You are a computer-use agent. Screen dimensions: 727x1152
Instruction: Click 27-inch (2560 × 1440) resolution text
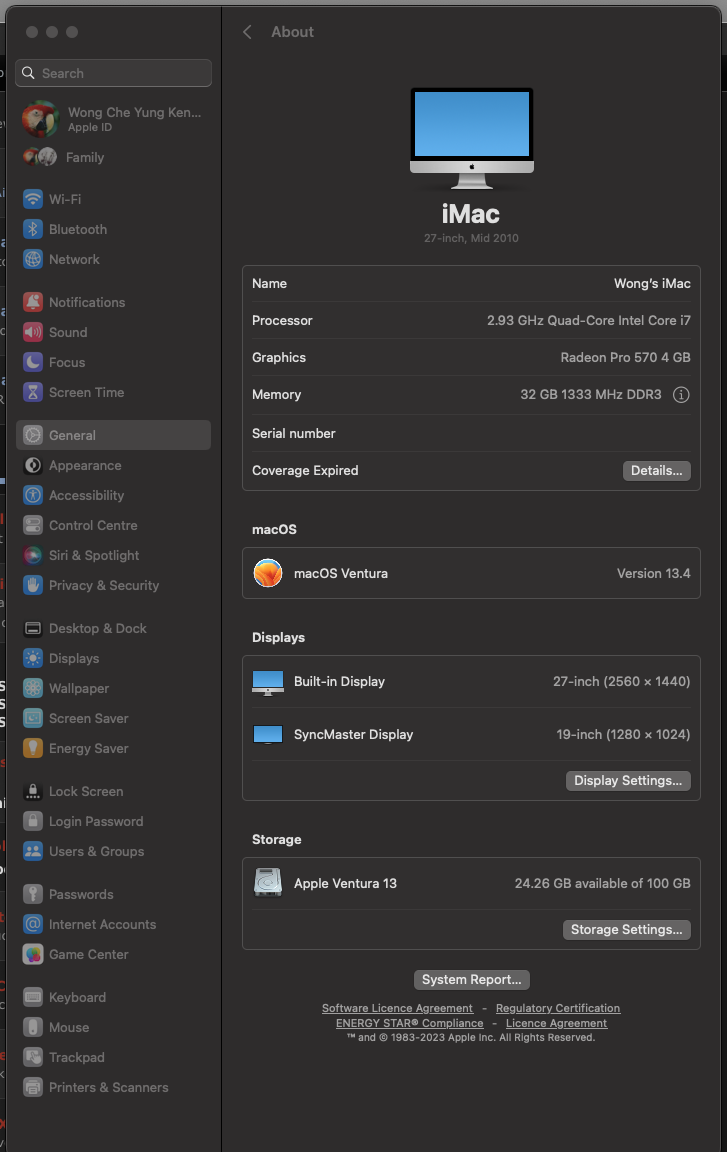(x=621, y=681)
